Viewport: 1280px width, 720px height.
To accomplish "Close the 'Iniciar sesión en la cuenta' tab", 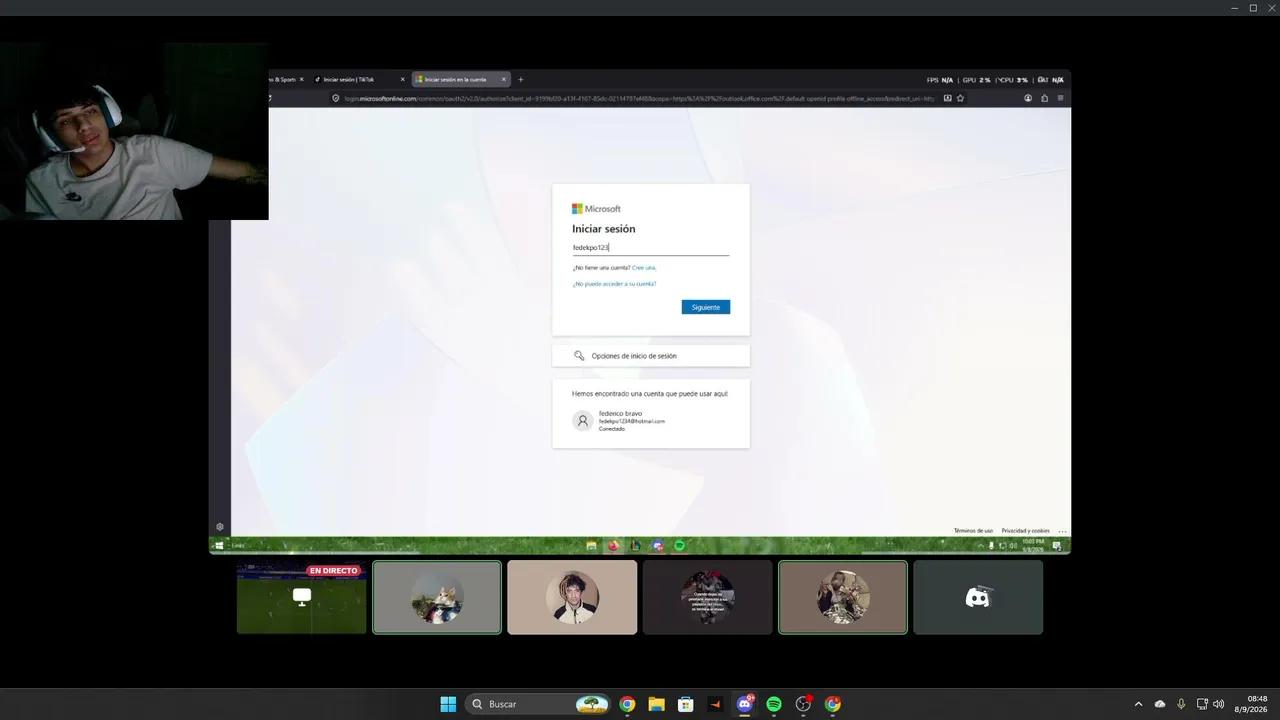I will pos(503,79).
